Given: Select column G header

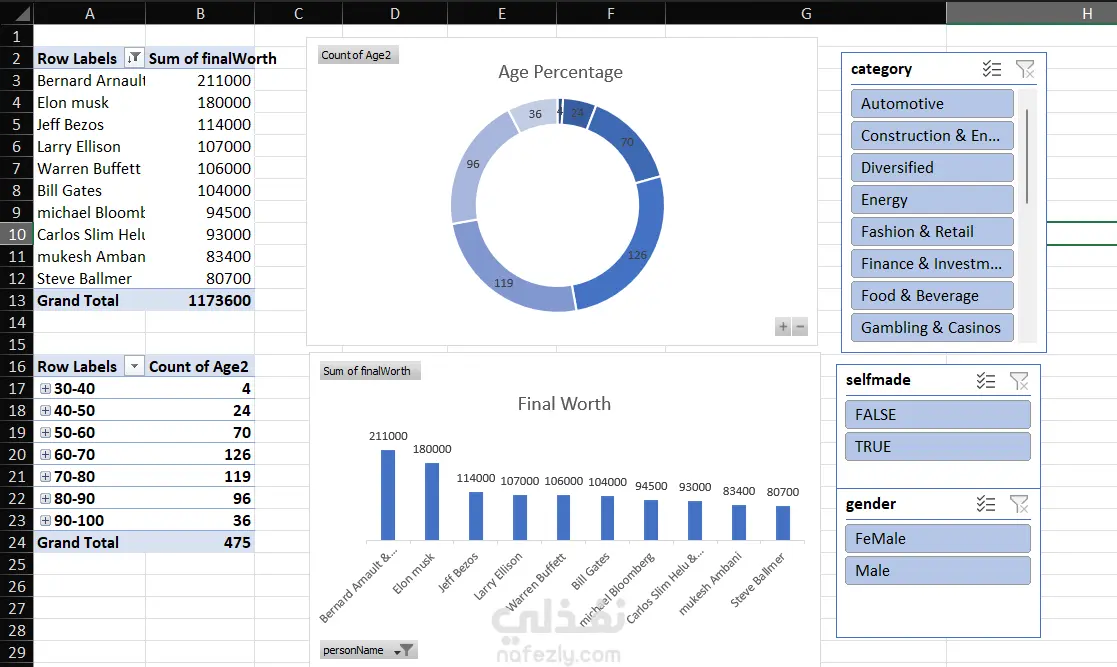Looking at the screenshot, I should 806,13.
